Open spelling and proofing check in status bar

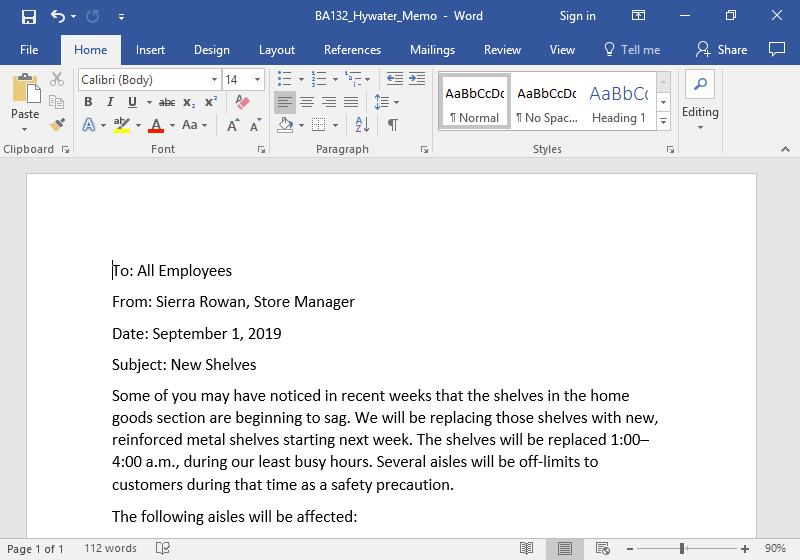pos(163,548)
